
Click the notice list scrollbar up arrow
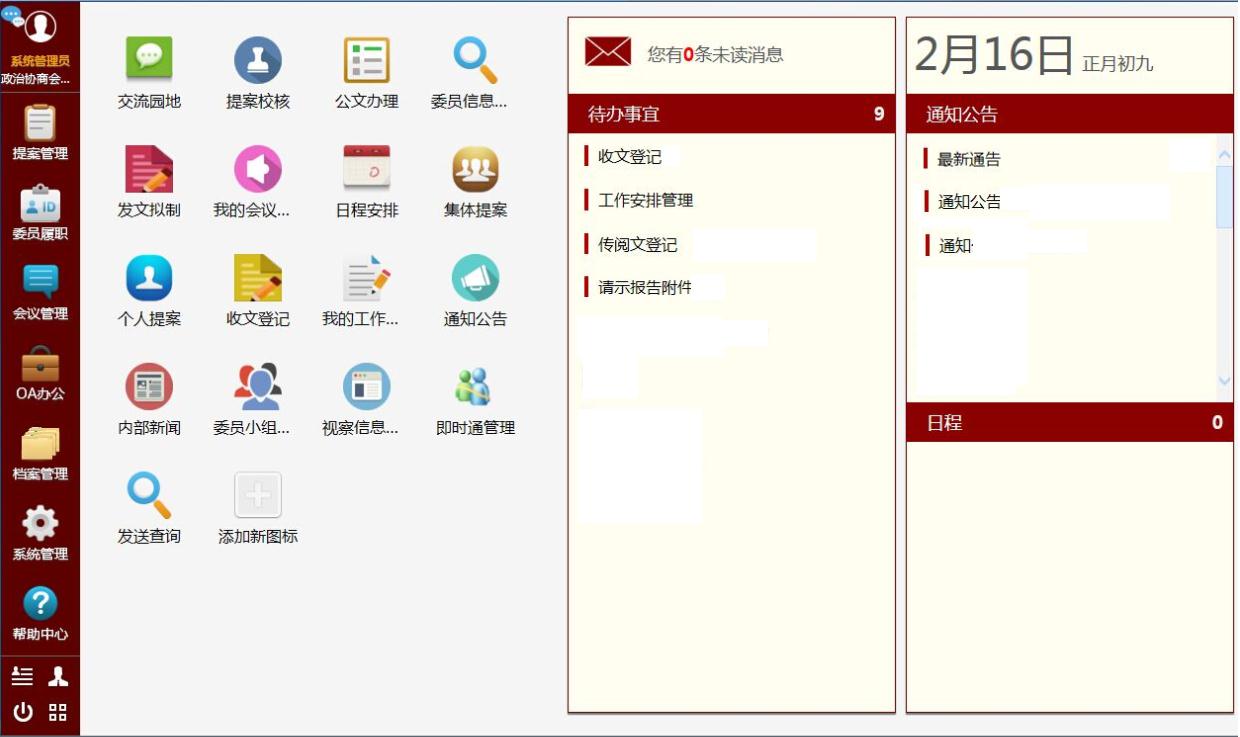click(1224, 154)
